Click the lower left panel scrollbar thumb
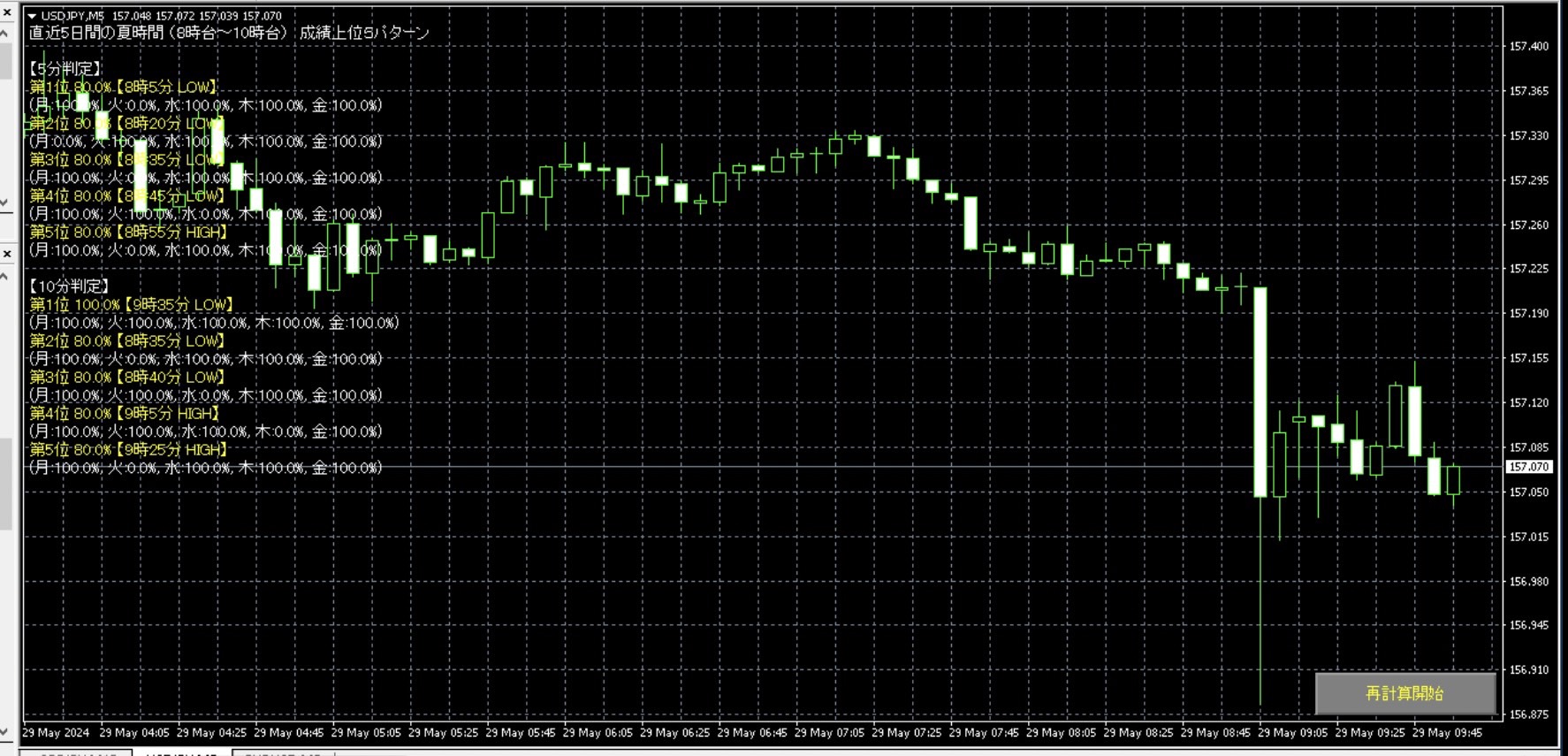Viewport: 1568px width, 756px height. coord(5,484)
